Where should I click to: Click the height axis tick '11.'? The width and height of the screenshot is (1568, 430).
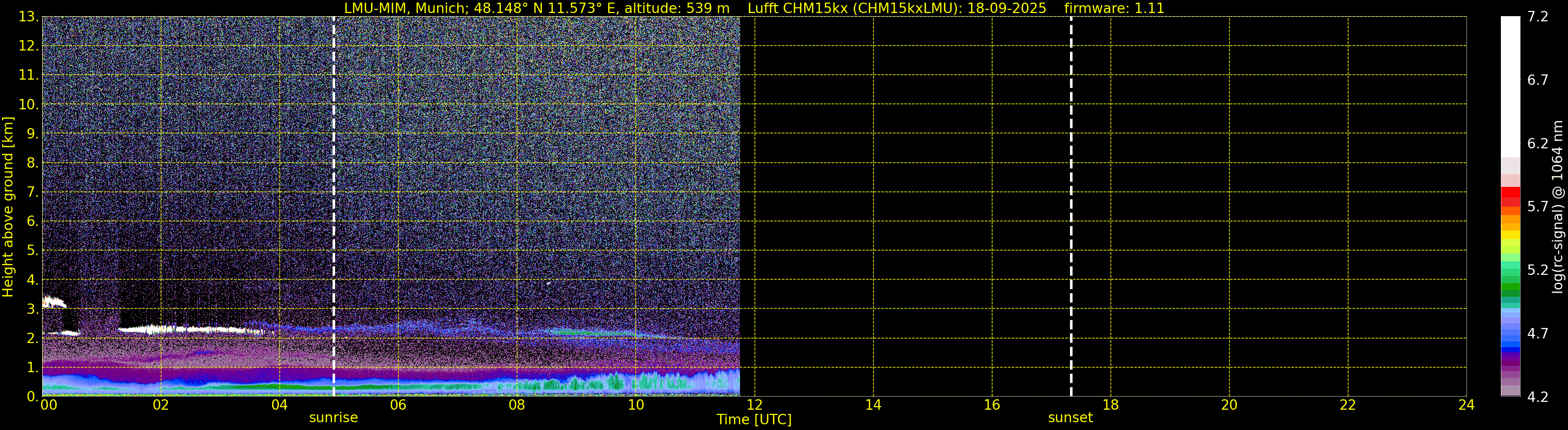[29, 75]
